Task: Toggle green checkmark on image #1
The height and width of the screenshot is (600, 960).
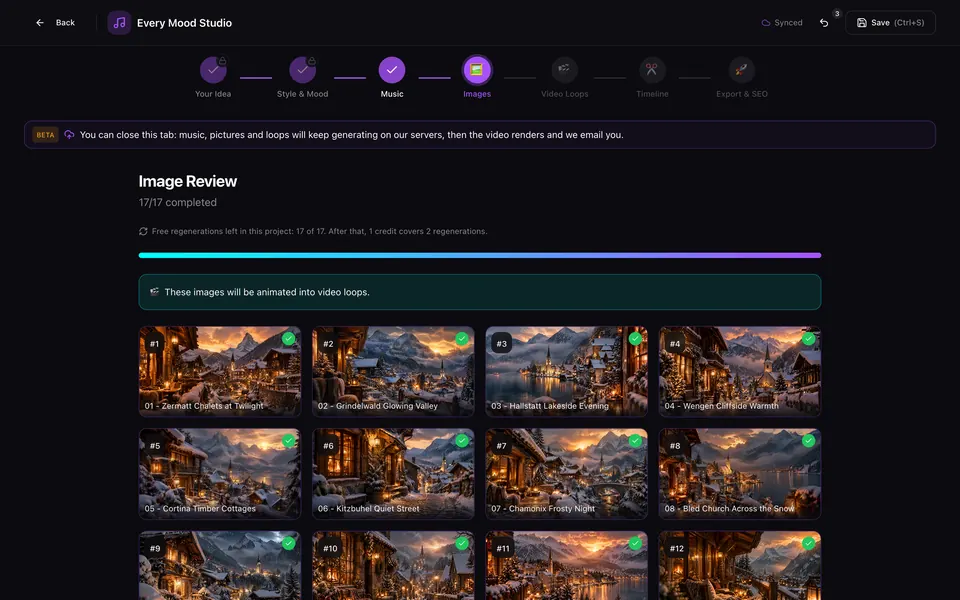Action: [x=288, y=338]
